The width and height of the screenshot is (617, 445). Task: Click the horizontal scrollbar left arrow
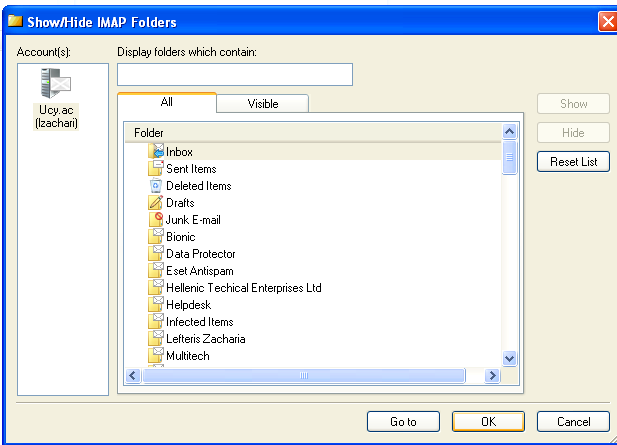[133, 375]
